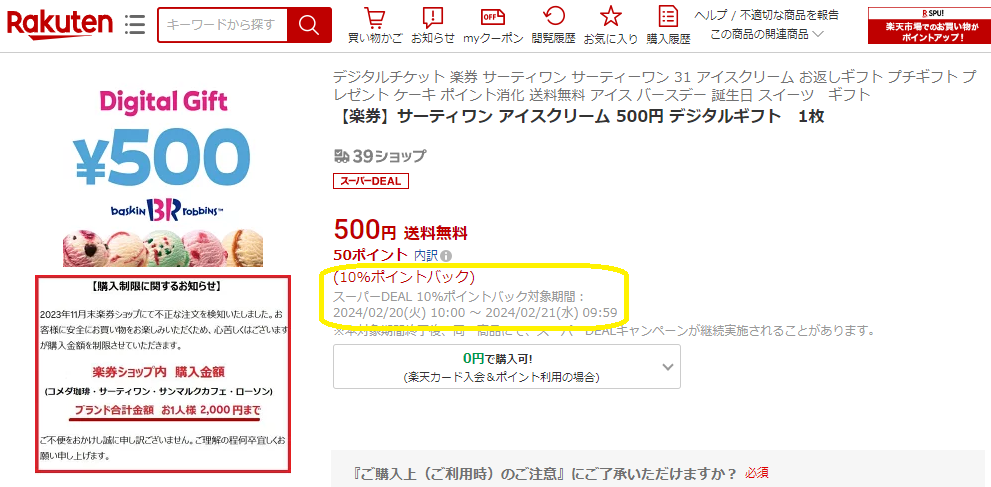The image size is (991, 487).
Task: Click the ヘルプ help link
Action: click(710, 15)
